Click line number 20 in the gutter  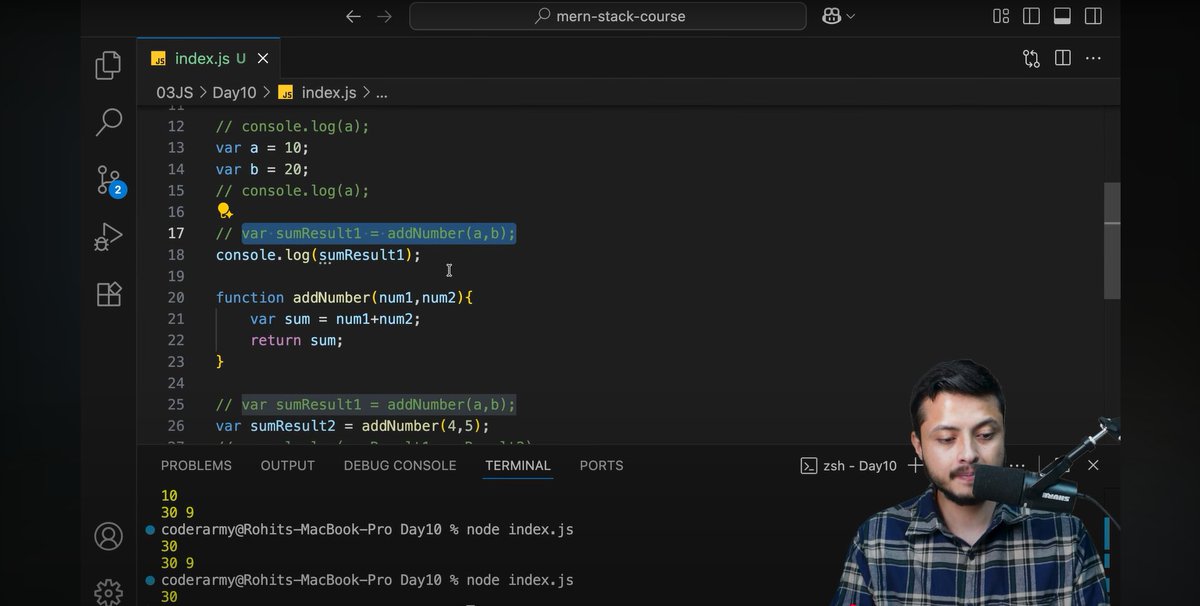[176, 297]
